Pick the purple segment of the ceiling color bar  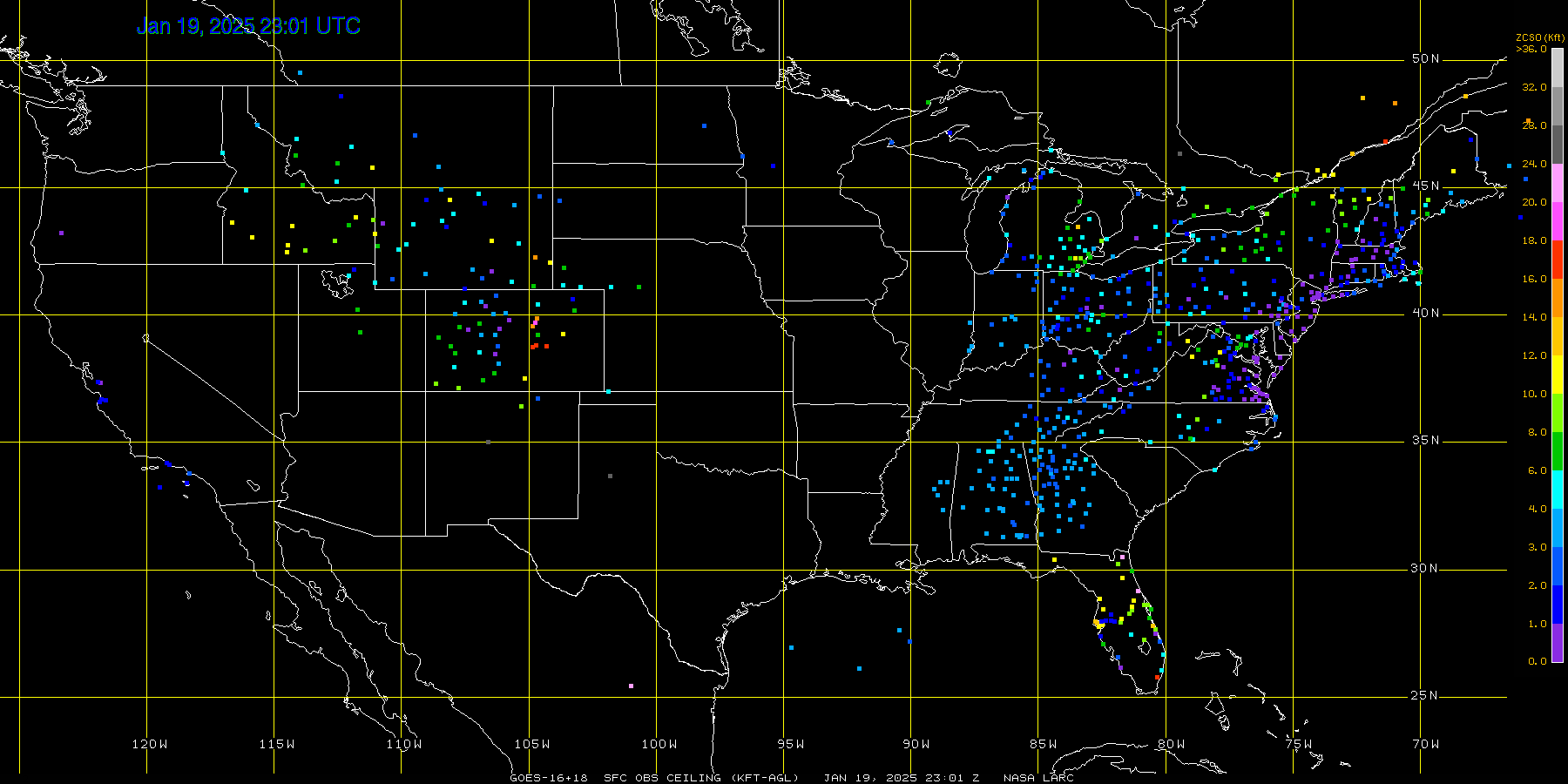[x=1558, y=643]
